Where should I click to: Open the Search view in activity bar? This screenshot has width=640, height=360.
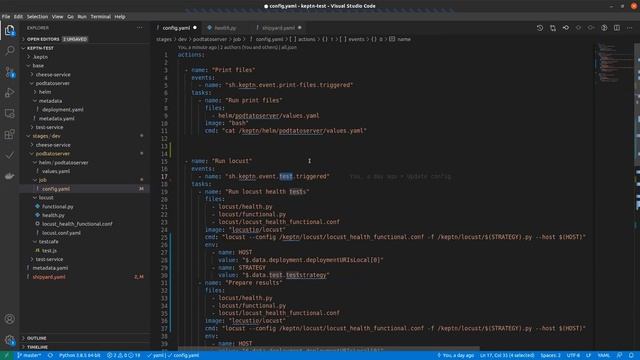click(x=9, y=51)
